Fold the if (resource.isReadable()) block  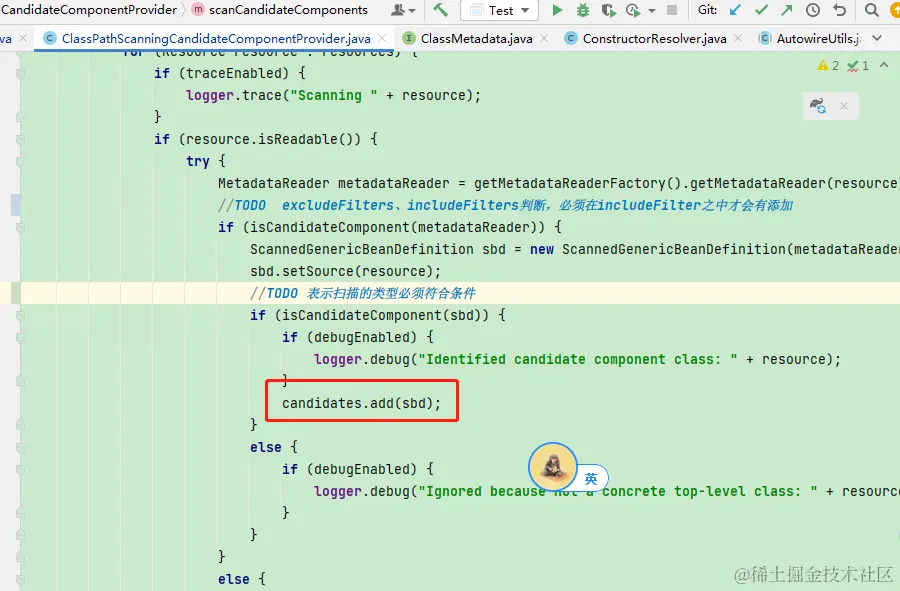(x=21, y=139)
